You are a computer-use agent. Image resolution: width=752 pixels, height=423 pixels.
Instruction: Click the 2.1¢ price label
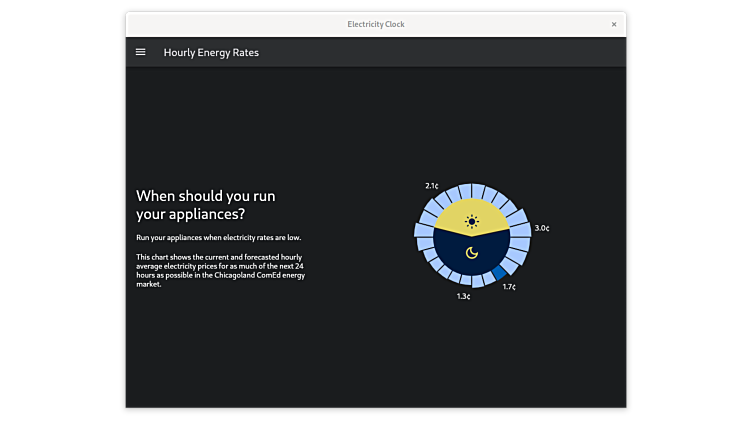click(431, 185)
